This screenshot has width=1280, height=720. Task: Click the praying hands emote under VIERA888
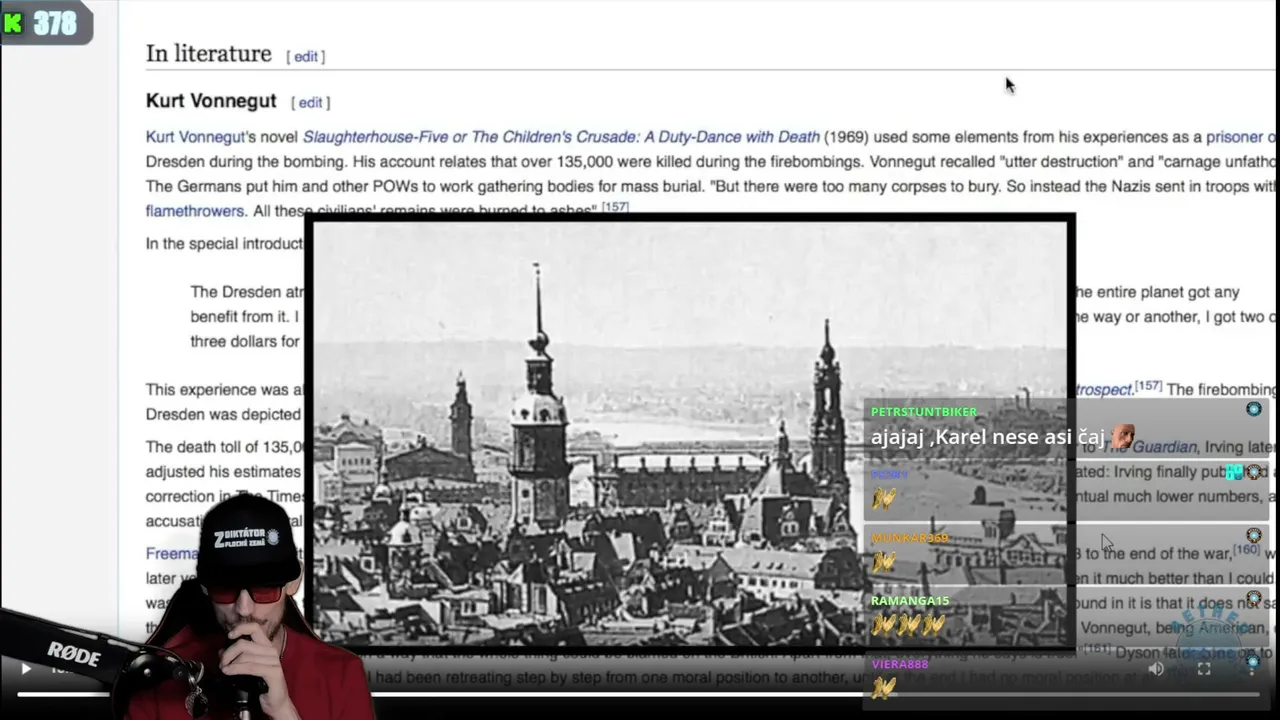point(883,688)
